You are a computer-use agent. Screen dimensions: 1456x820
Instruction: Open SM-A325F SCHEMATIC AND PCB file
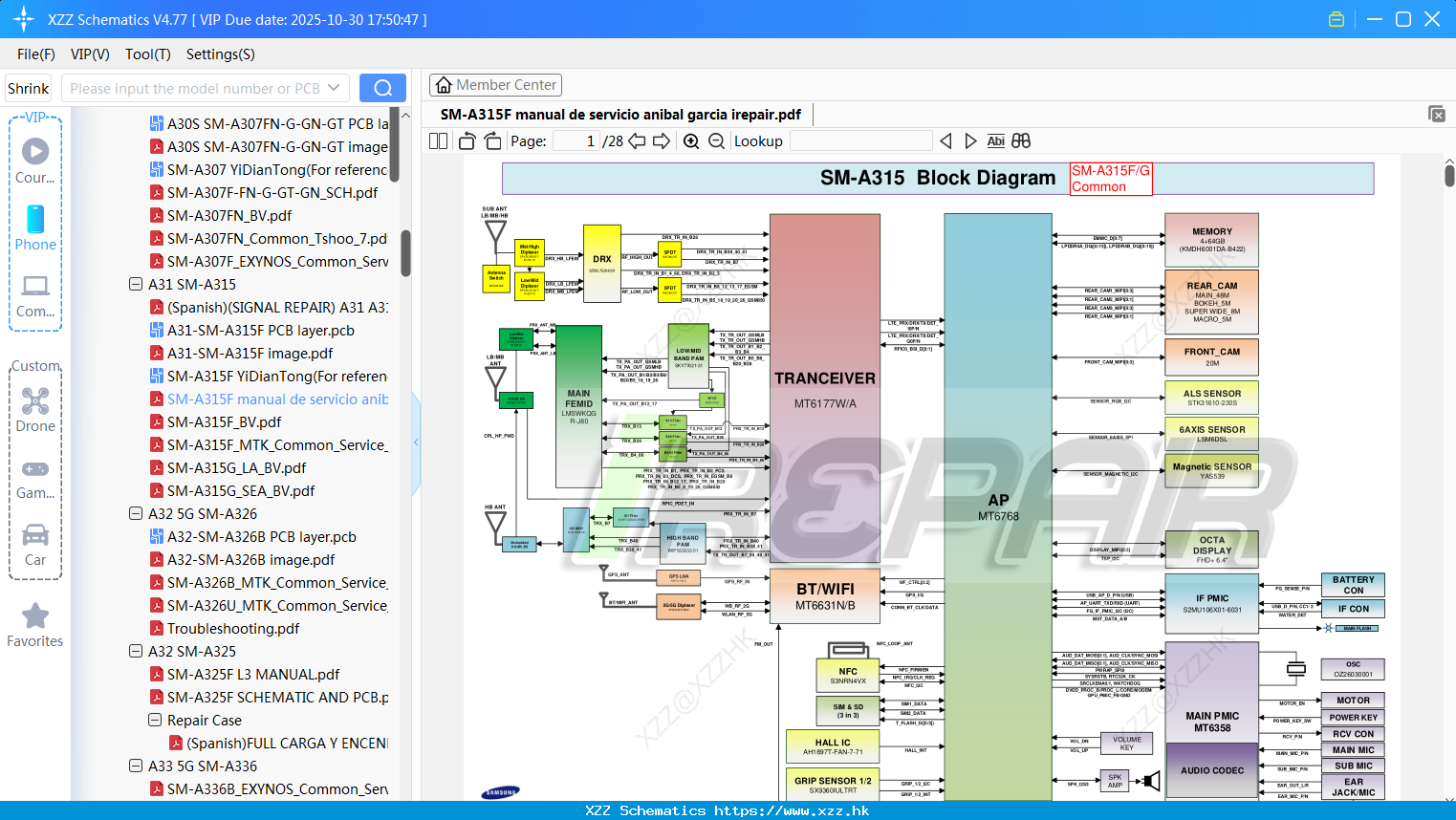tap(277, 697)
